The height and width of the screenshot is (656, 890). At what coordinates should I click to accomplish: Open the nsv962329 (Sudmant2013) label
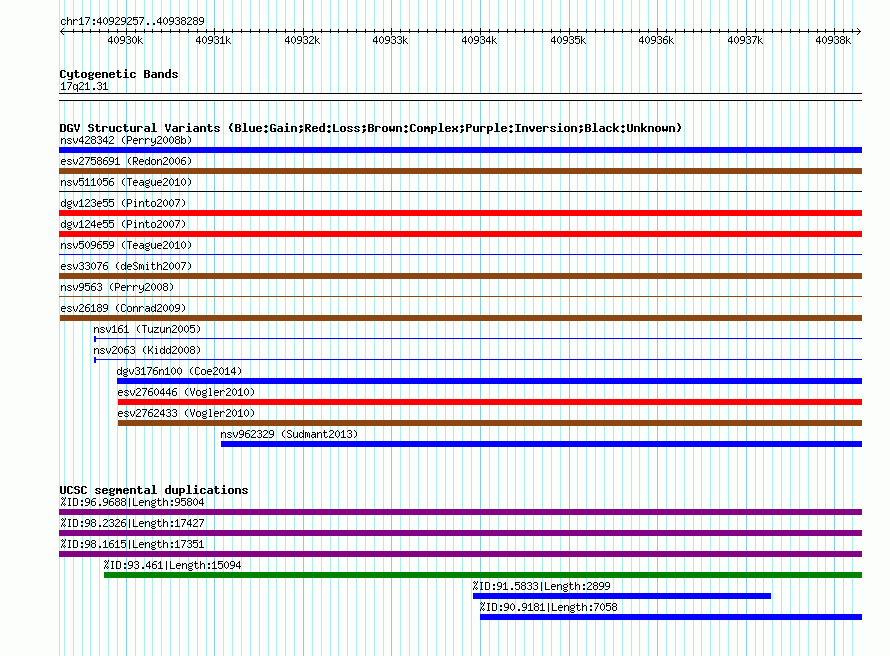pyautogui.click(x=289, y=434)
